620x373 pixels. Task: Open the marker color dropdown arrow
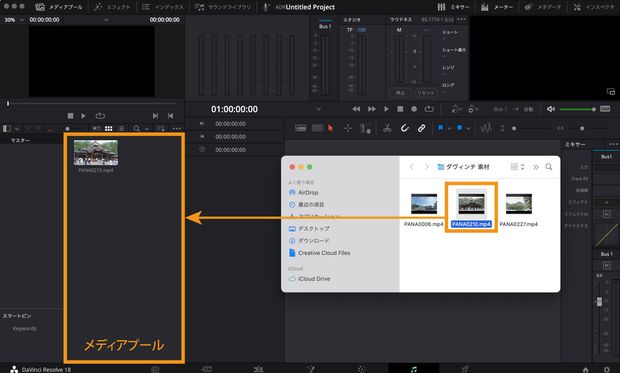coord(469,129)
